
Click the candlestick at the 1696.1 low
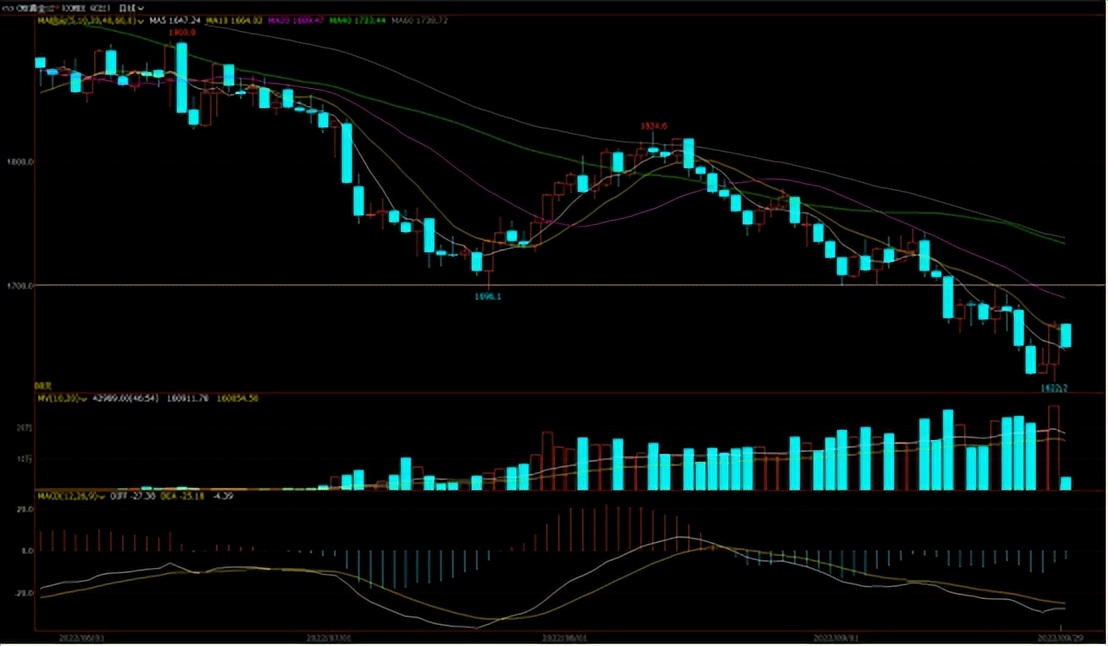point(488,265)
